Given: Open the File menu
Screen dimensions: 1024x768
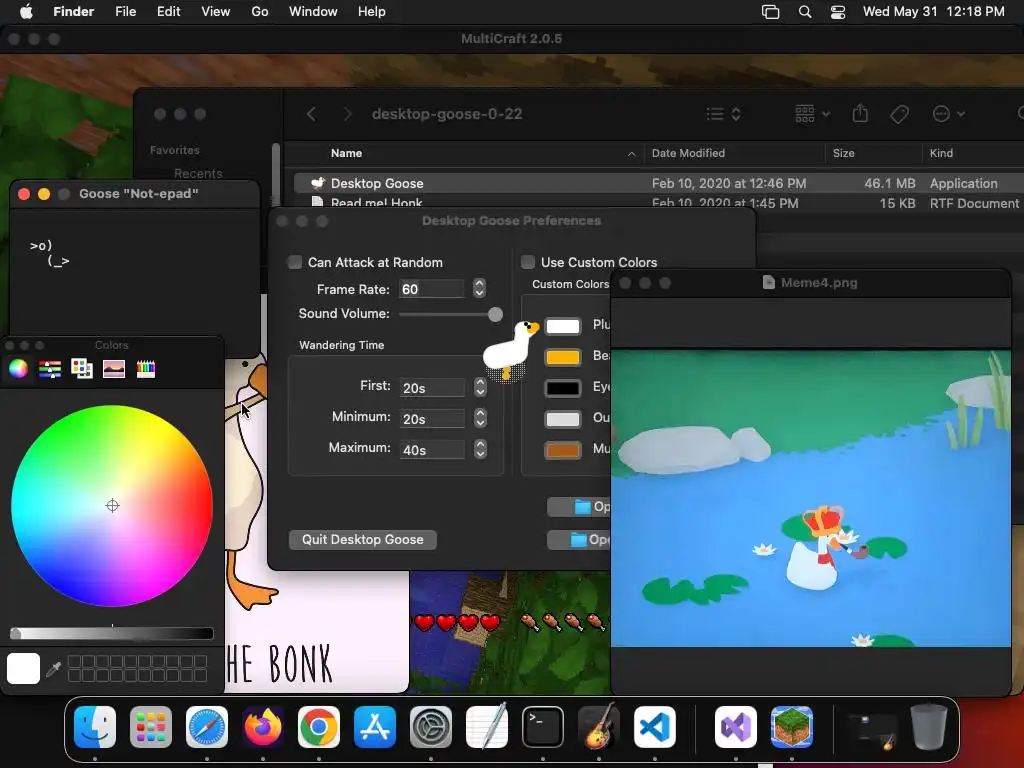Looking at the screenshot, I should [x=125, y=12].
